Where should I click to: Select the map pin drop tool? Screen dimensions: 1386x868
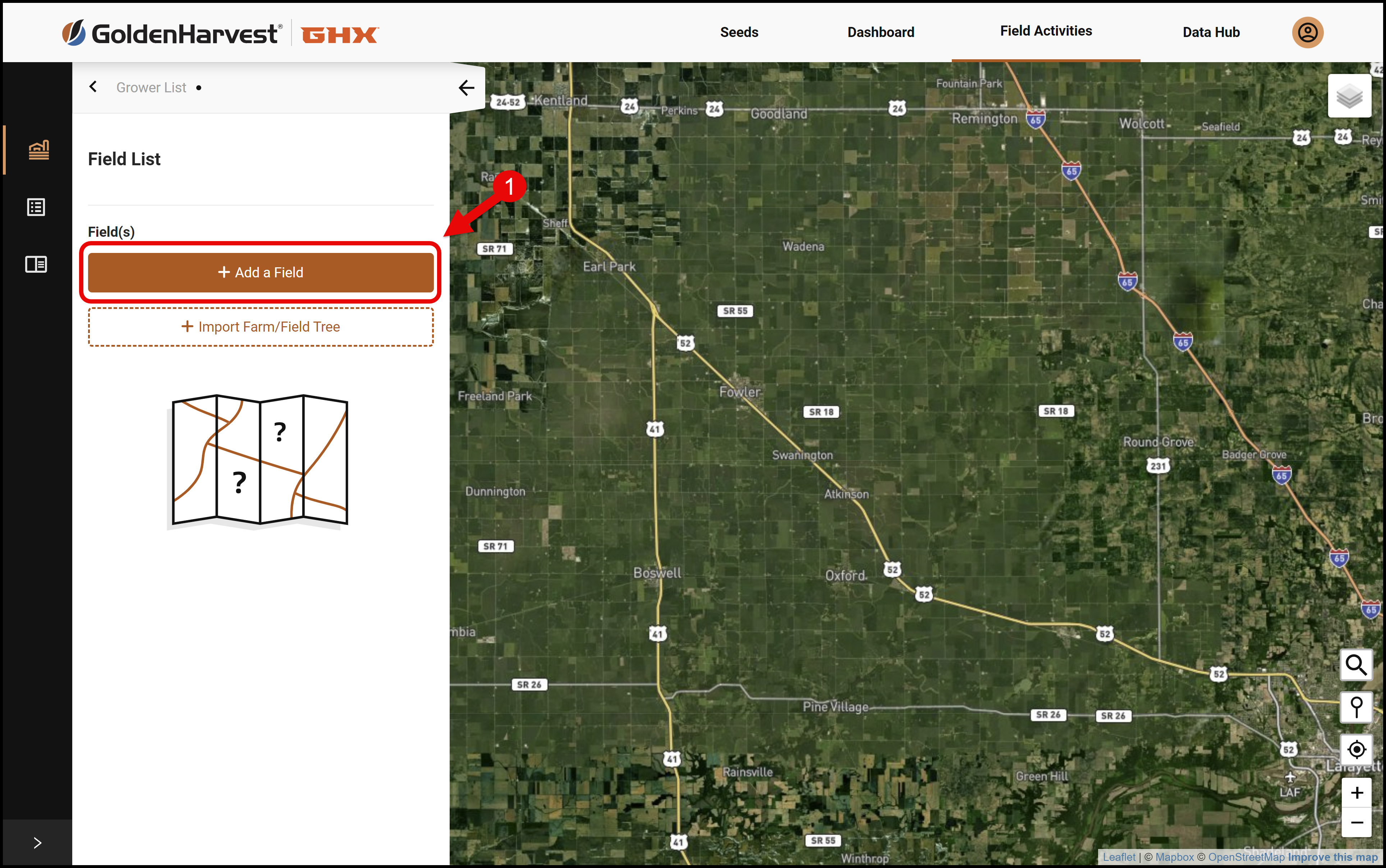click(x=1356, y=707)
